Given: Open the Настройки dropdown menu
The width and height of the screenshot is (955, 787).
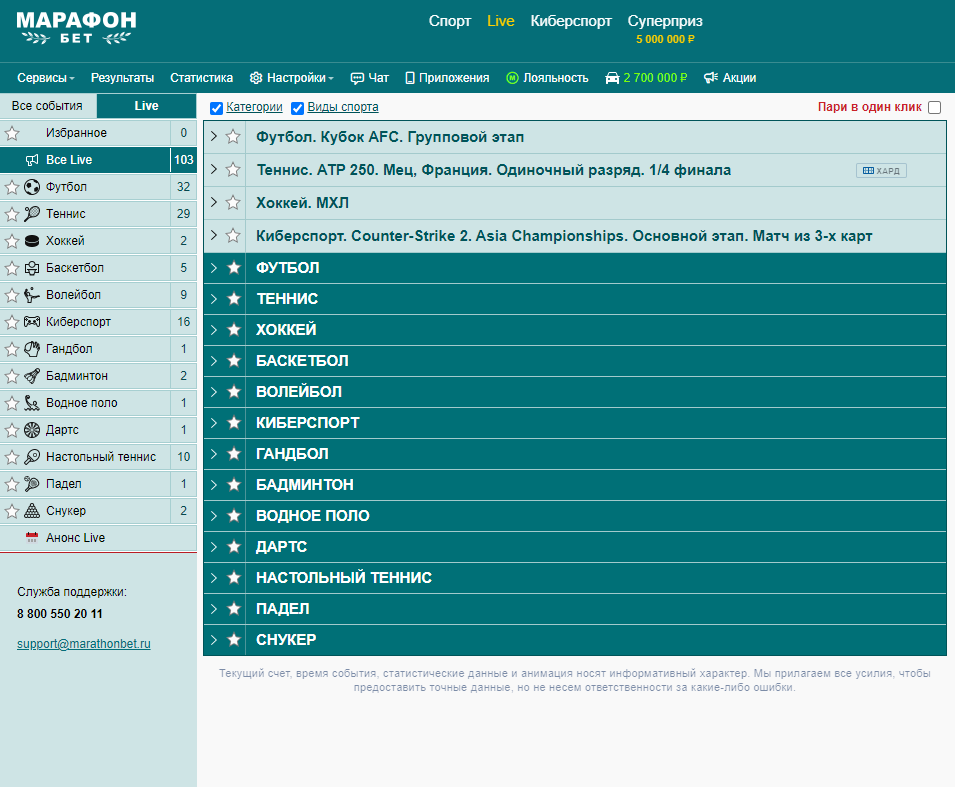Looking at the screenshot, I should tap(292, 78).
